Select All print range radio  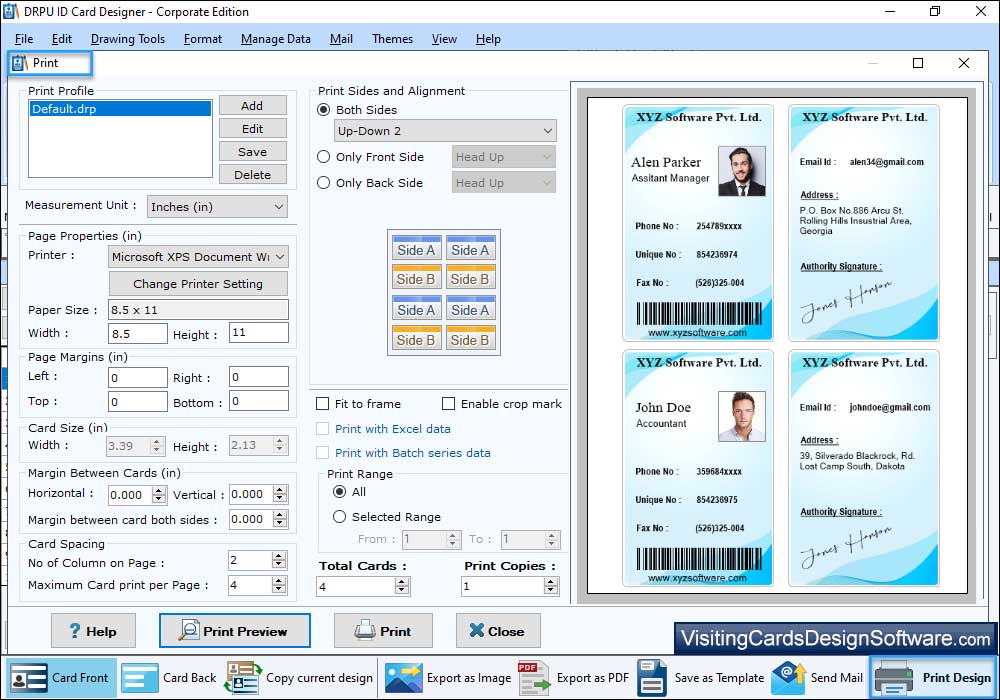click(340, 492)
